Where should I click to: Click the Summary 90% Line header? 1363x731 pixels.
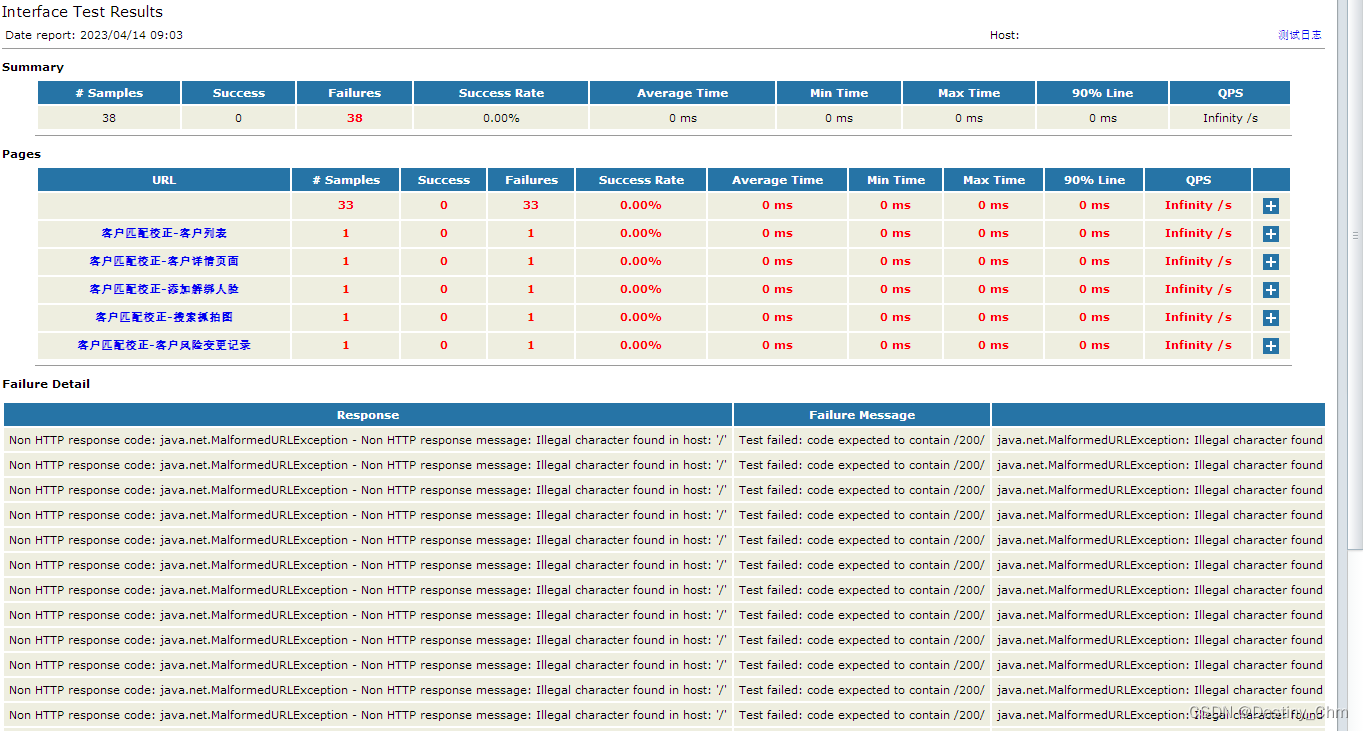coord(1102,93)
